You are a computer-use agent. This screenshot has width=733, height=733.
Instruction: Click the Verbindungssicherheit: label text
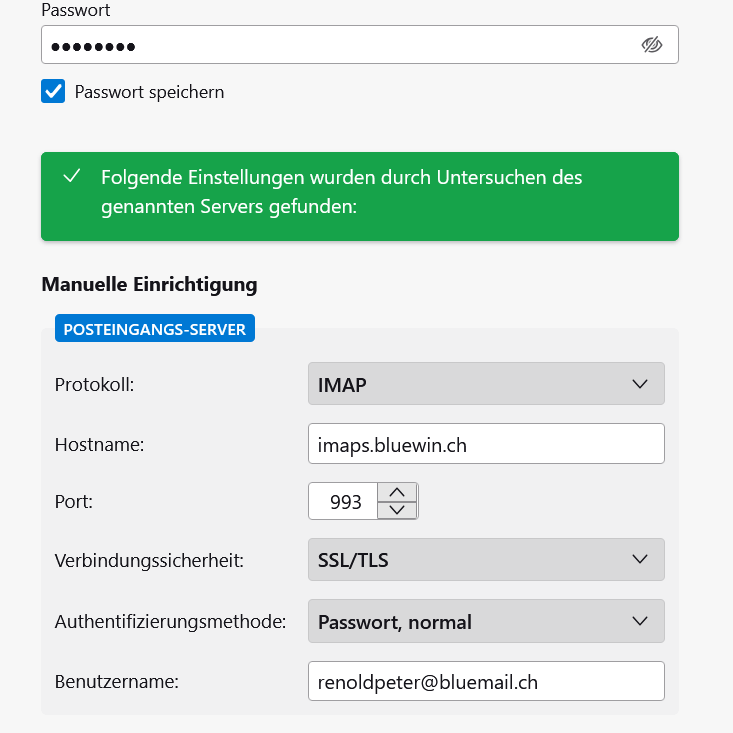point(149,560)
